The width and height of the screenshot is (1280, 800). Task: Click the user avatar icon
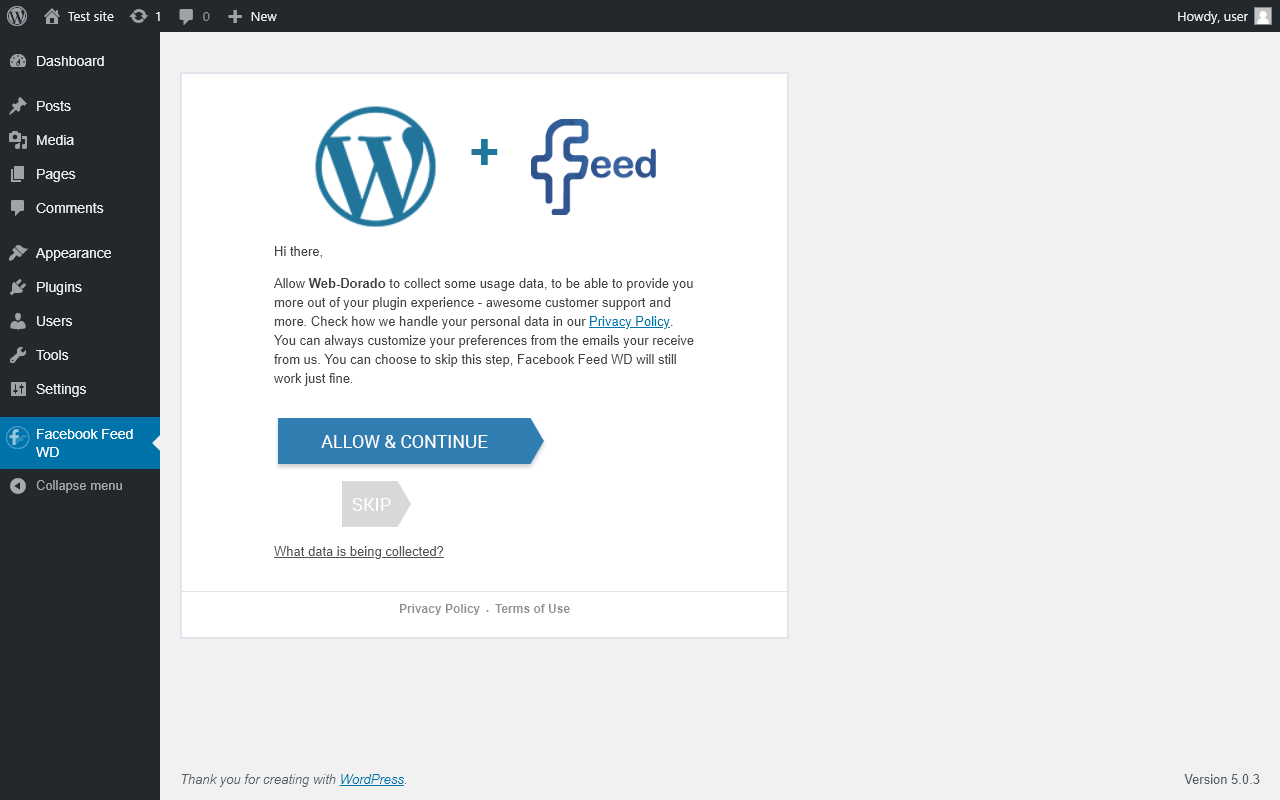pyautogui.click(x=1263, y=16)
